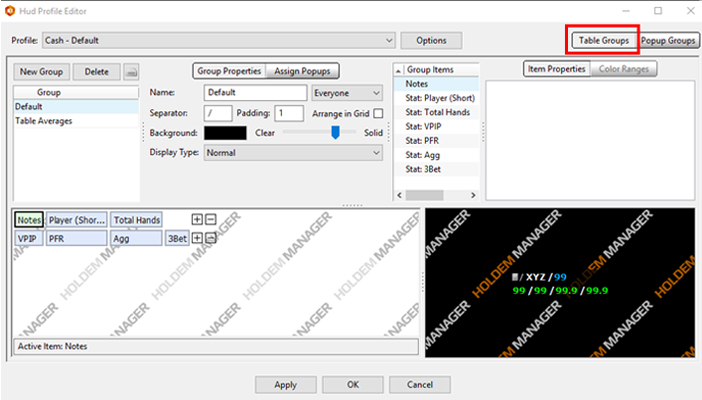Select the PFR layout cell
702x400 pixels.
pyautogui.click(x=77, y=238)
